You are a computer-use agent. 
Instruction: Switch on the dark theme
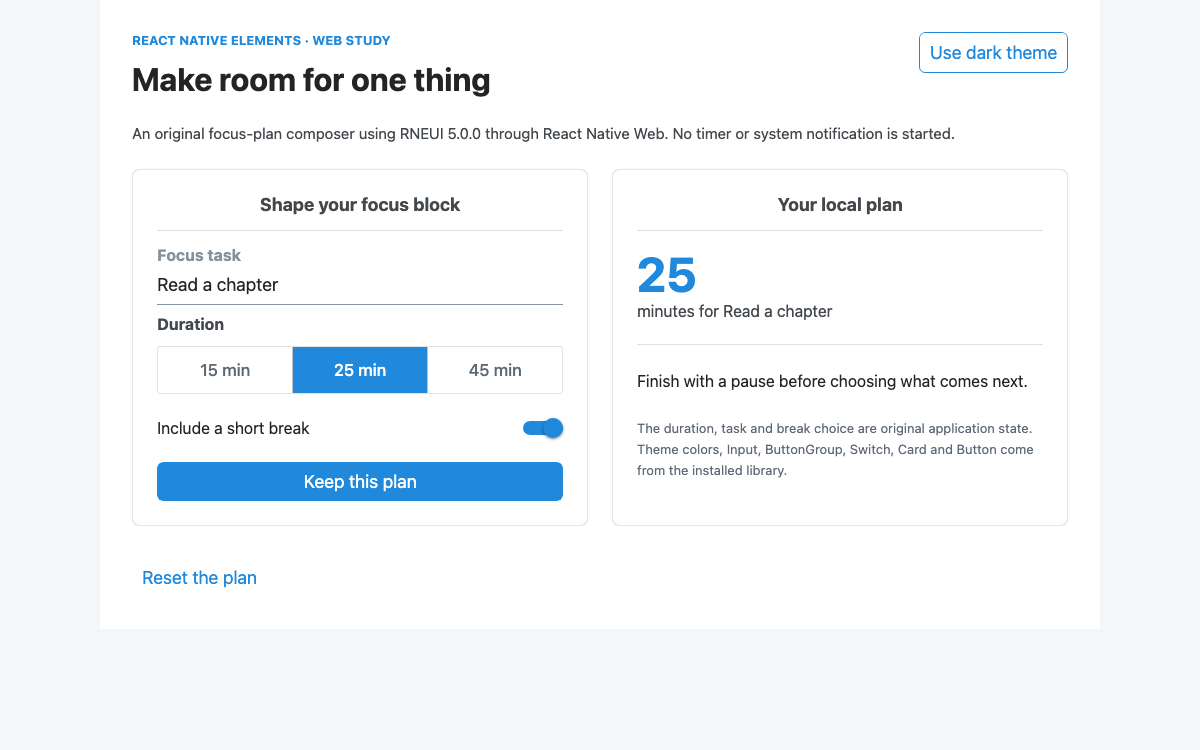[993, 53]
